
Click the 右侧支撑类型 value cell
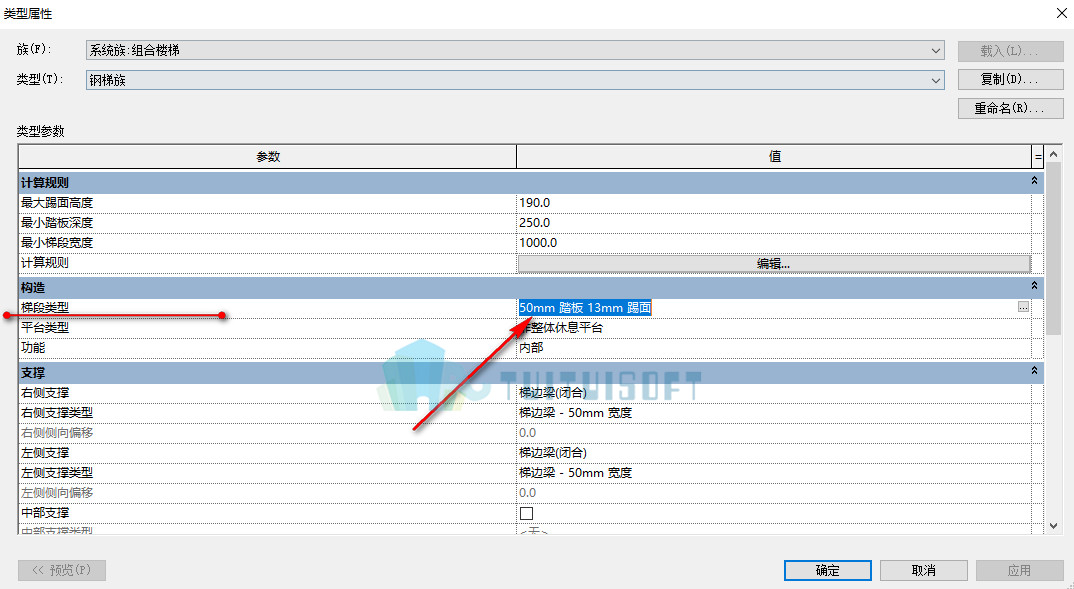point(774,413)
